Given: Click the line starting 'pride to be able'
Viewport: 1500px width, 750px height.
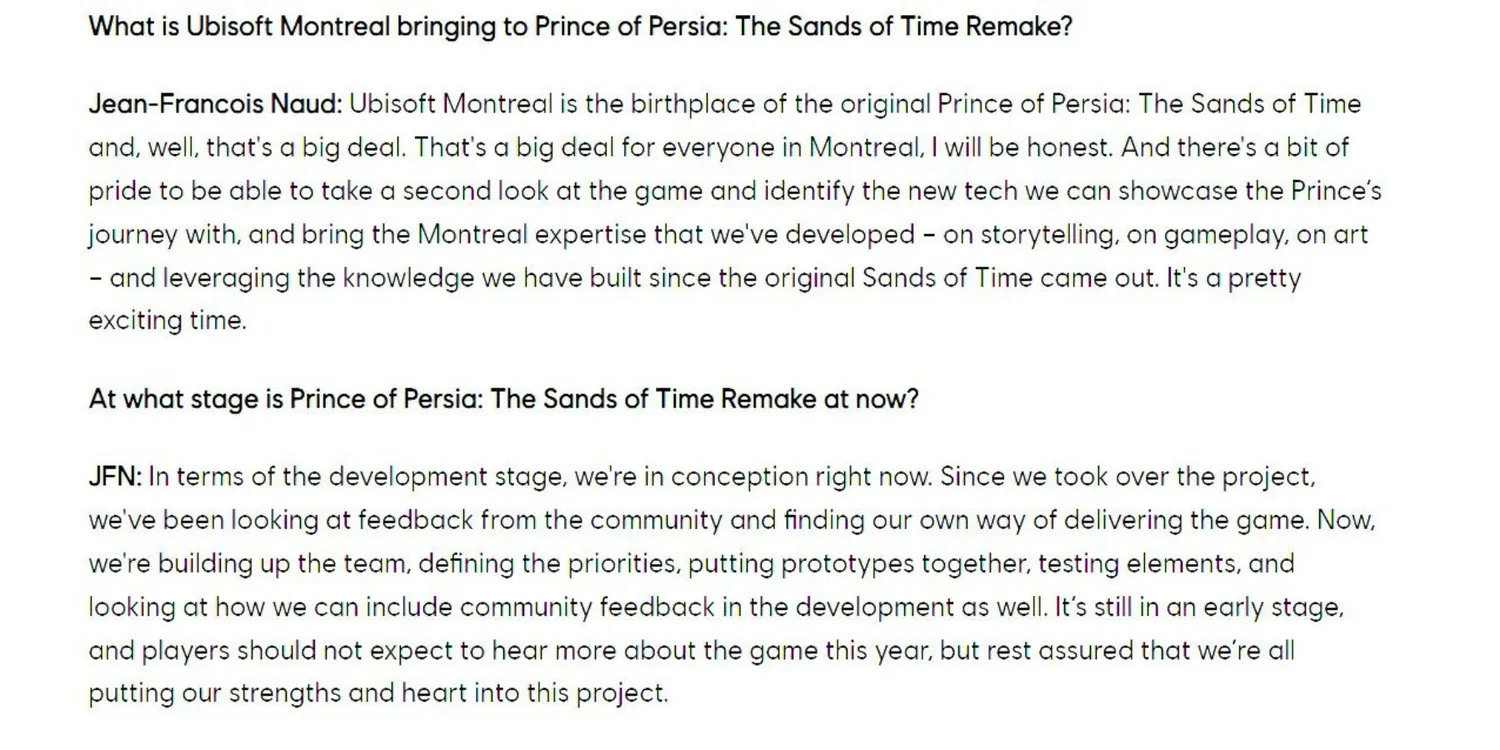Looking at the screenshot, I should tap(735, 191).
